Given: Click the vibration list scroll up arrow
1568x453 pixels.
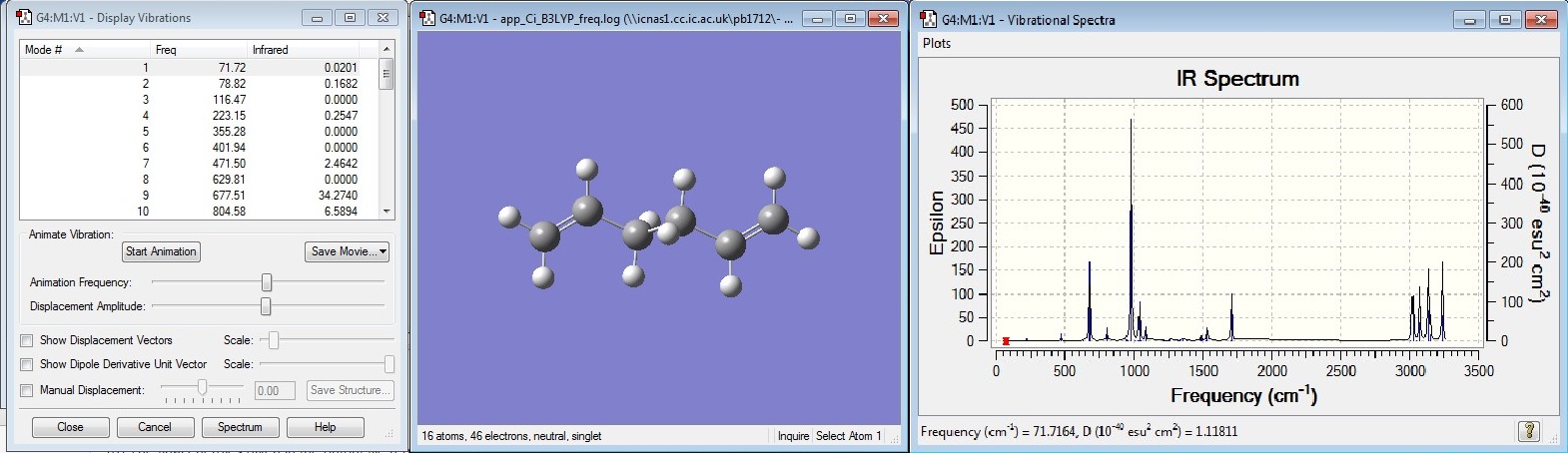Looking at the screenshot, I should coord(387,49).
